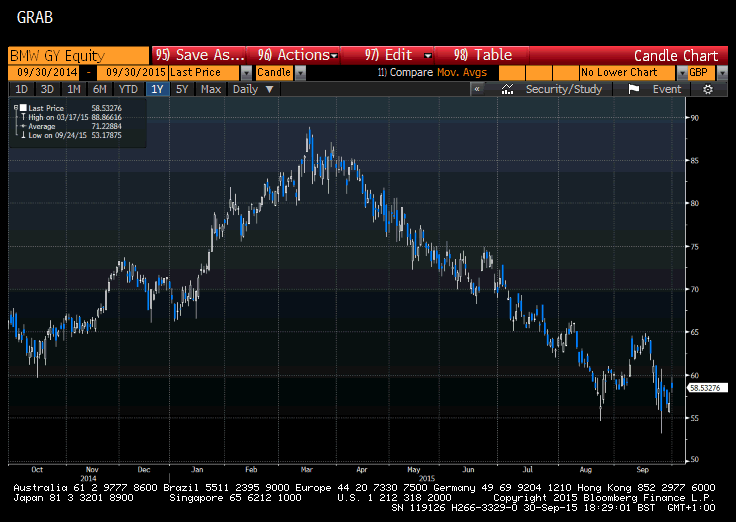Click the High marker icon in the legend
This screenshot has height=522, width=736.
click(x=23, y=117)
